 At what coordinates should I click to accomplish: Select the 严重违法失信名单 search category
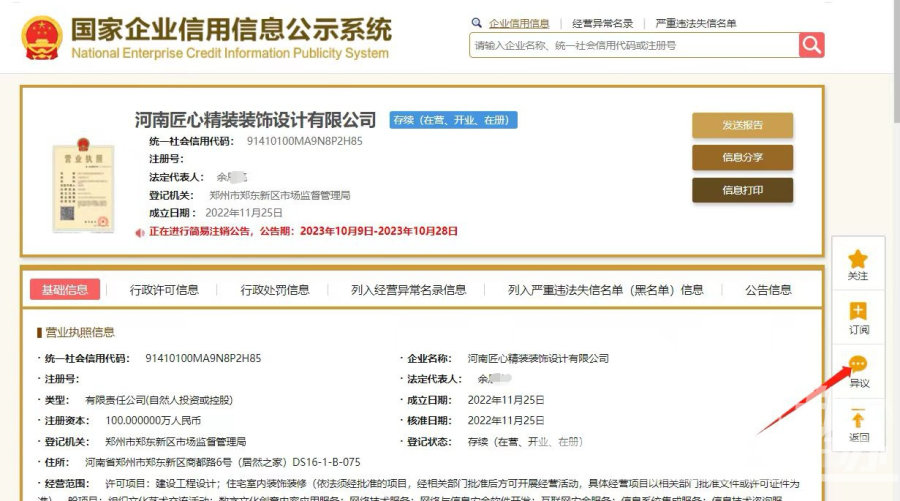pyautogui.click(x=695, y=23)
